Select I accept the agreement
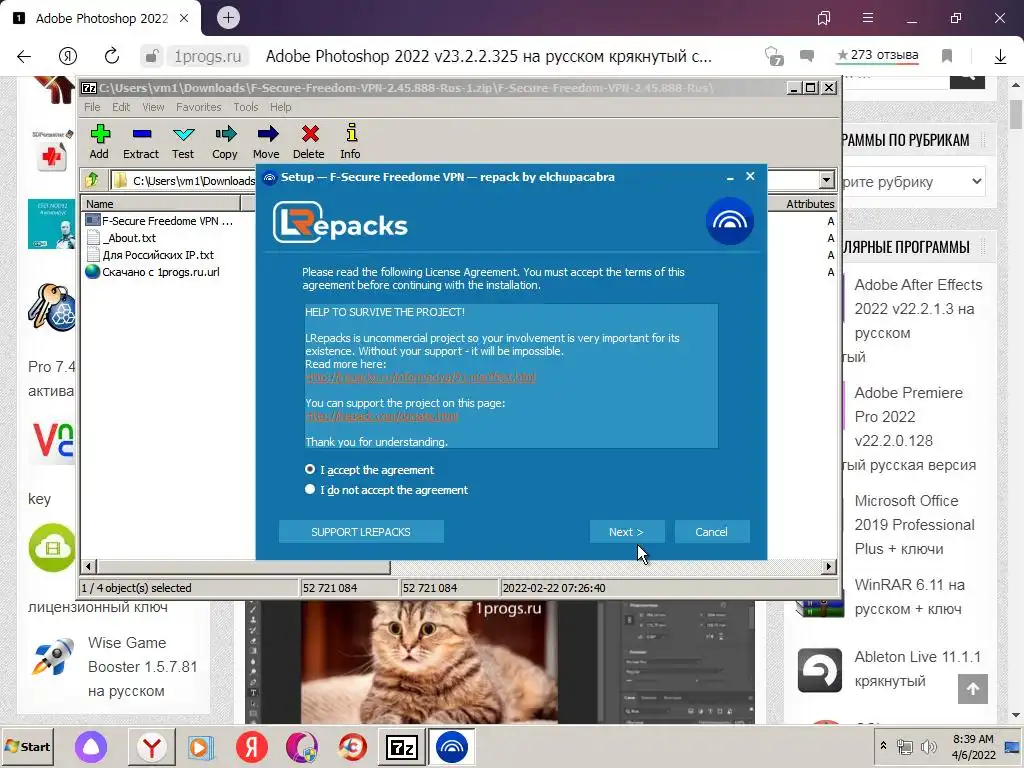 tap(310, 470)
